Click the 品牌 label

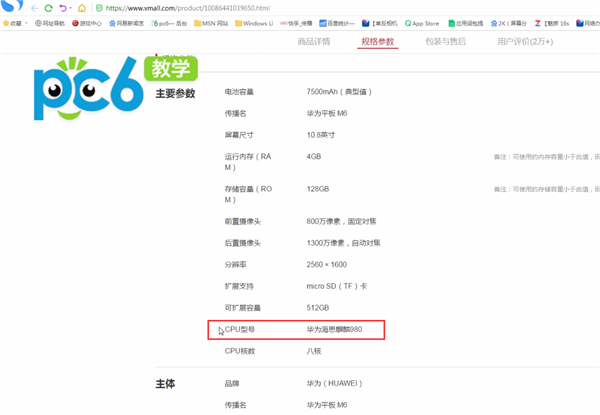pyautogui.click(x=232, y=383)
